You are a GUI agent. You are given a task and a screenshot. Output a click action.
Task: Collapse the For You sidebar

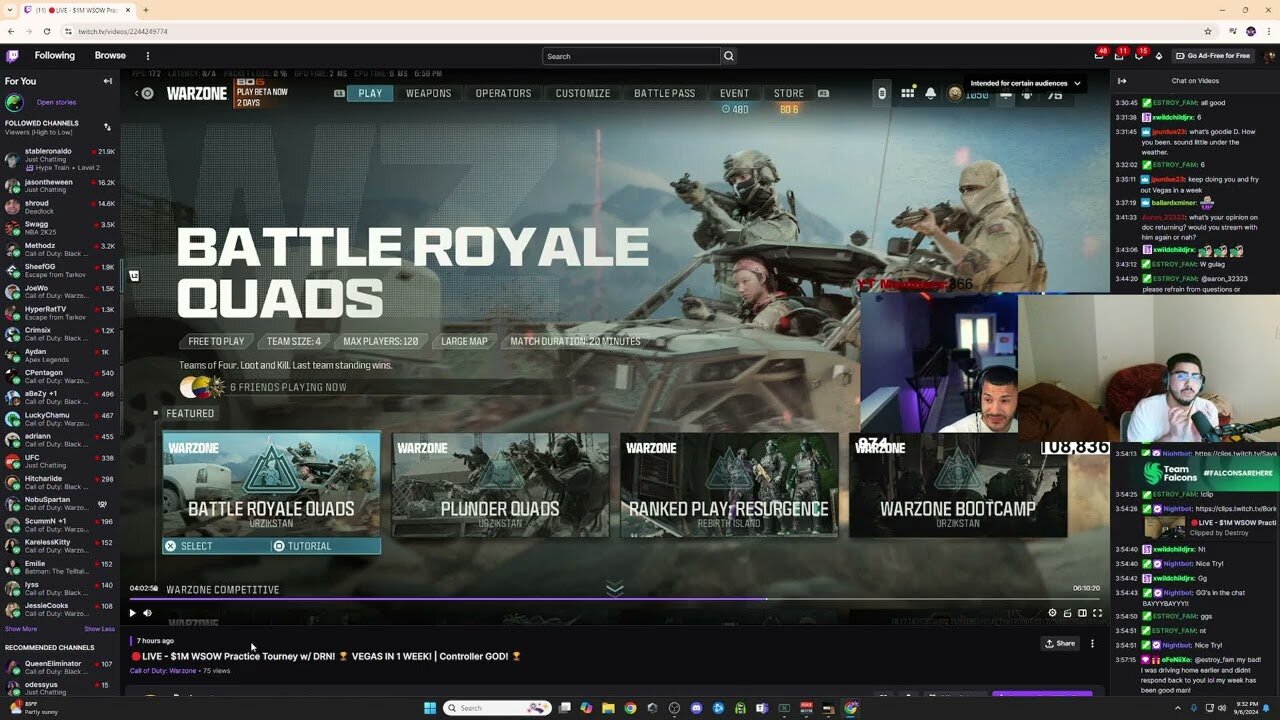coord(107,81)
